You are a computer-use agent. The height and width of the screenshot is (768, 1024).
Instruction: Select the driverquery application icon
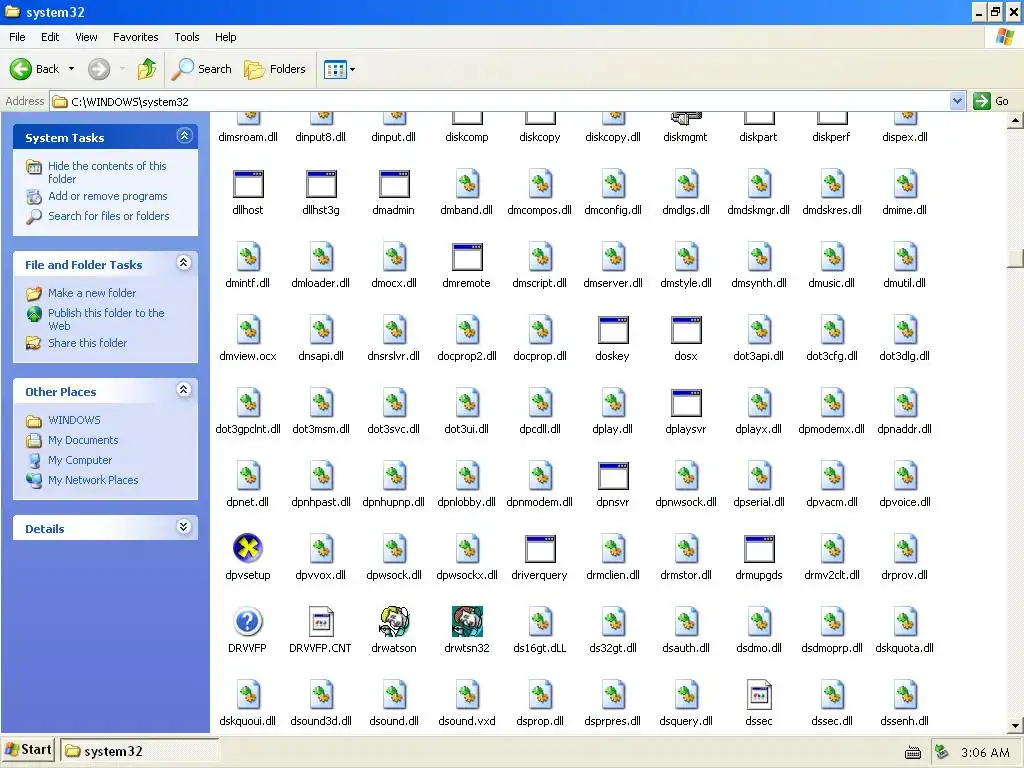click(540, 549)
